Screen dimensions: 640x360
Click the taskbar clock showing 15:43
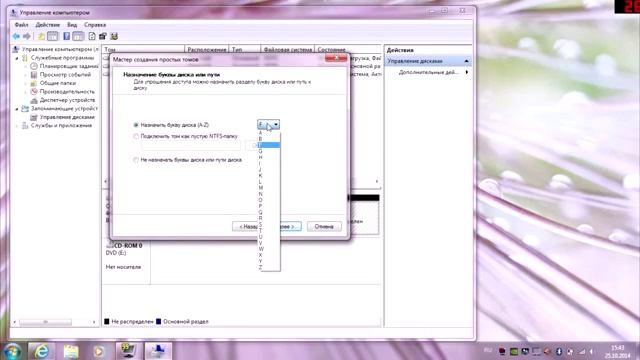(617, 351)
